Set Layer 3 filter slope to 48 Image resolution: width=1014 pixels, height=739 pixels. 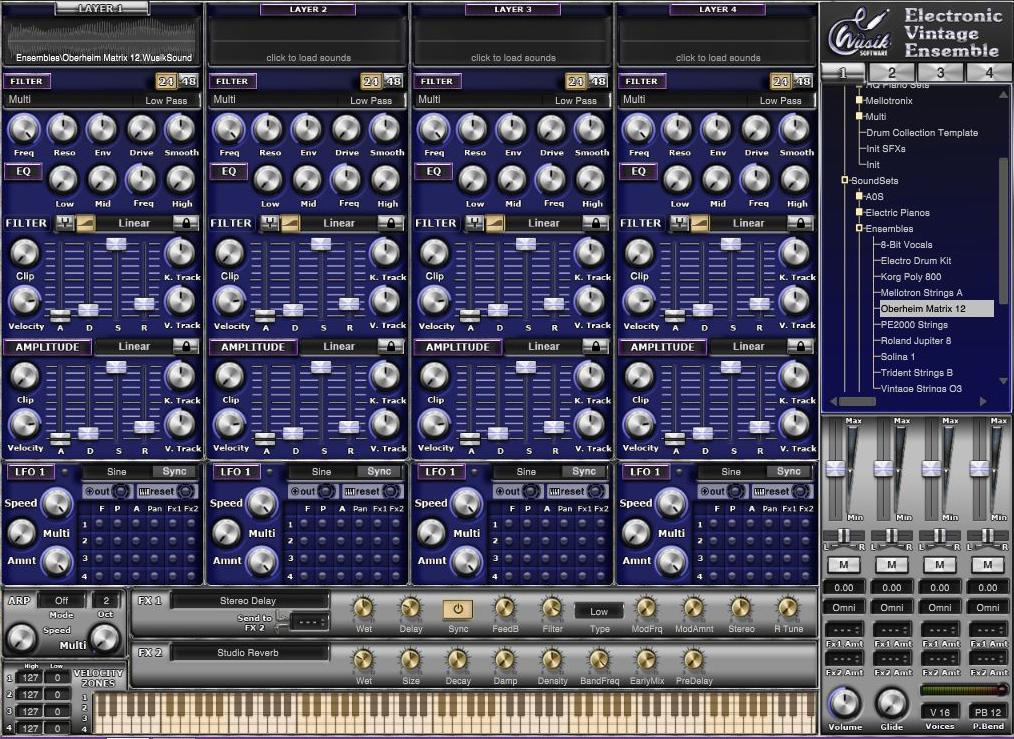(x=598, y=81)
